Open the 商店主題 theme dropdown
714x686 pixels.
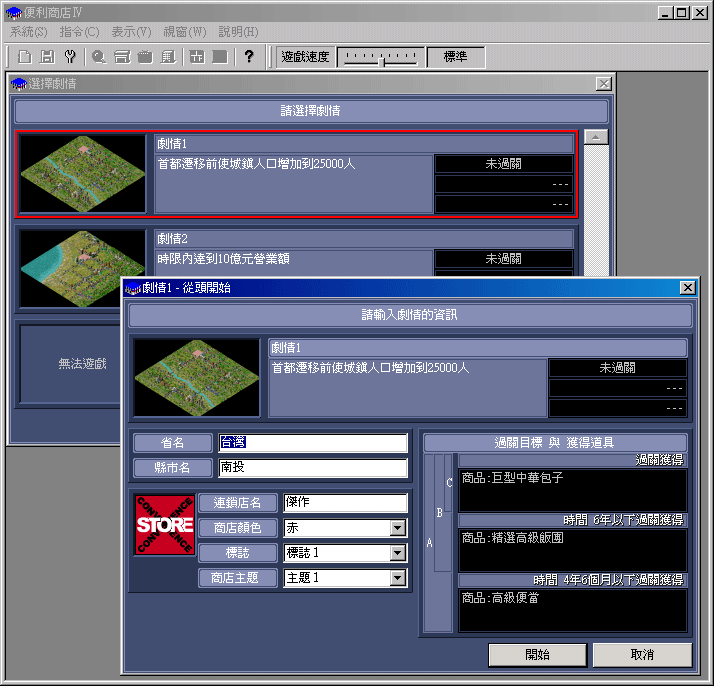pos(398,578)
